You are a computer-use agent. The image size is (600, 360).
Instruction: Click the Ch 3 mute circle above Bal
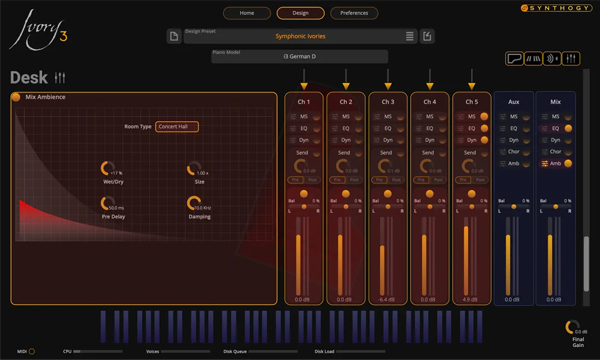click(x=388, y=194)
